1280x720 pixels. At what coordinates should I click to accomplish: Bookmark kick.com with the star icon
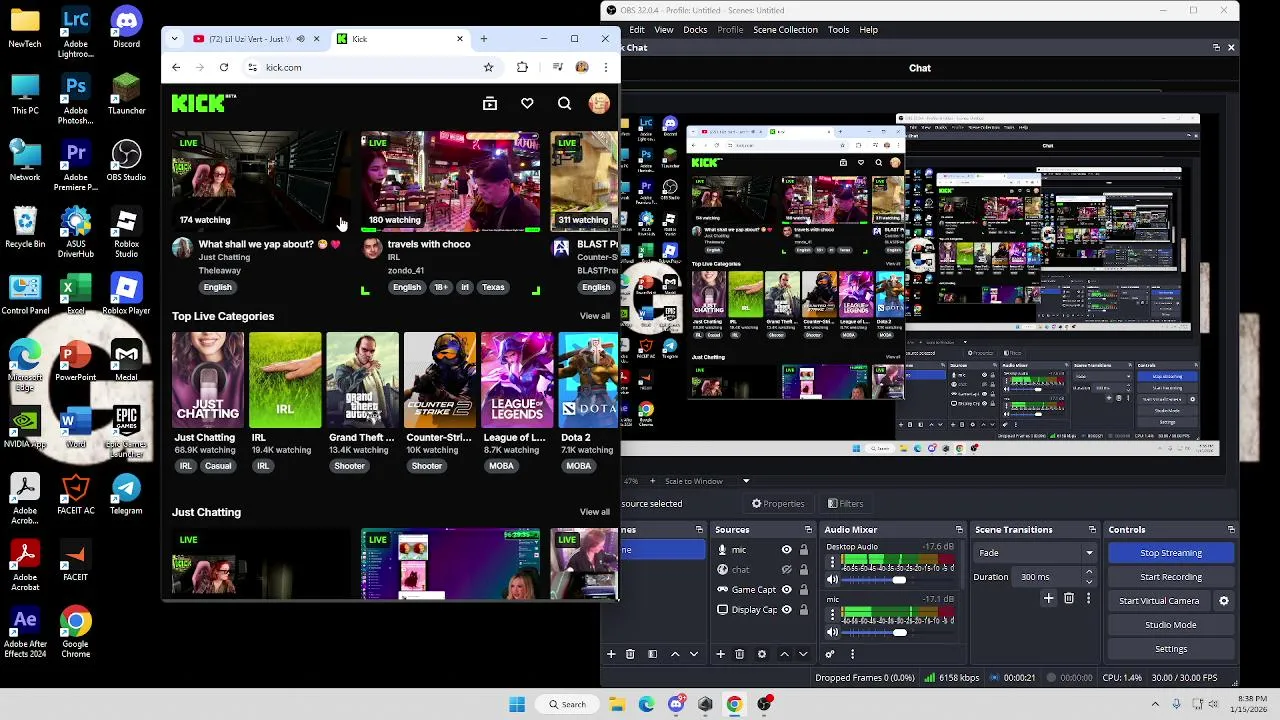click(488, 67)
